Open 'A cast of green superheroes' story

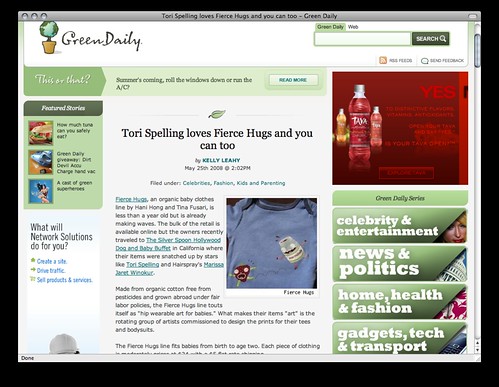(74, 186)
